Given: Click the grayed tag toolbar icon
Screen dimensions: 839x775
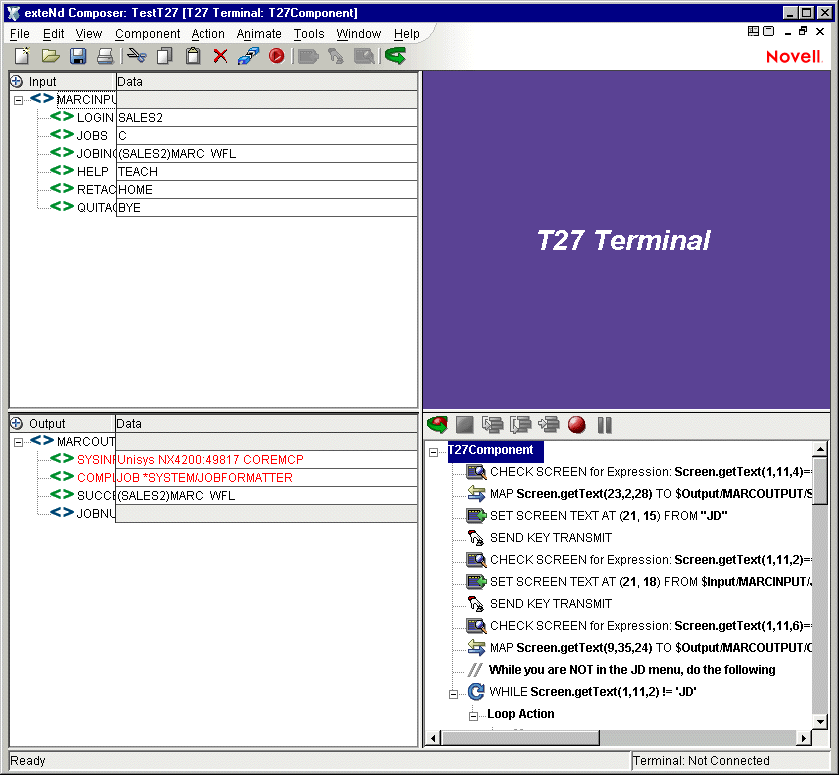Looking at the screenshot, I should (308, 56).
